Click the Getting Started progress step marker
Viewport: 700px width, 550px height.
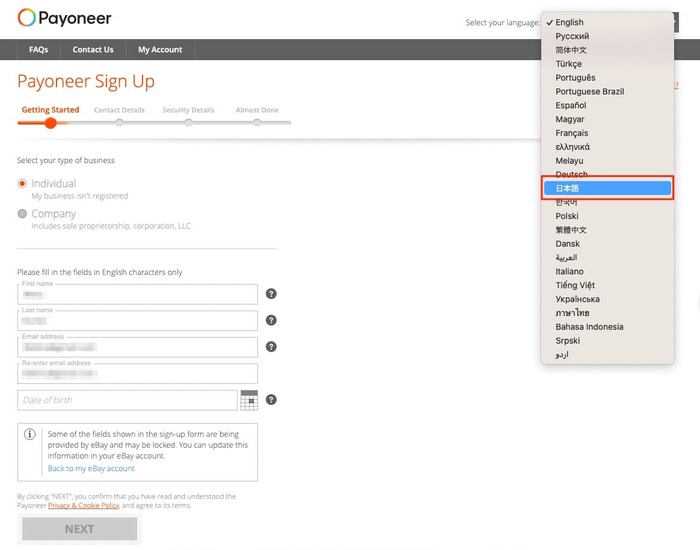click(x=50, y=123)
